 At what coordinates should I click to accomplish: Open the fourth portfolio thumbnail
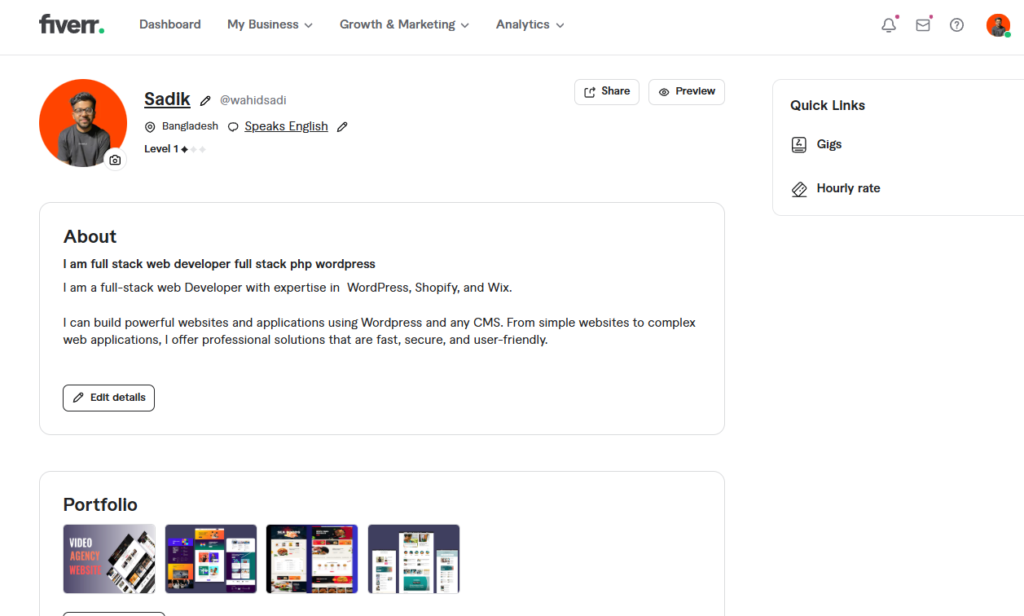coord(413,559)
